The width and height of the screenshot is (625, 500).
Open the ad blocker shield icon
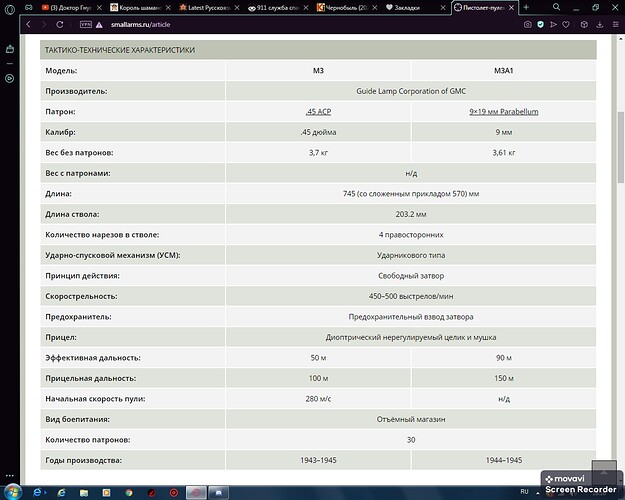point(540,24)
